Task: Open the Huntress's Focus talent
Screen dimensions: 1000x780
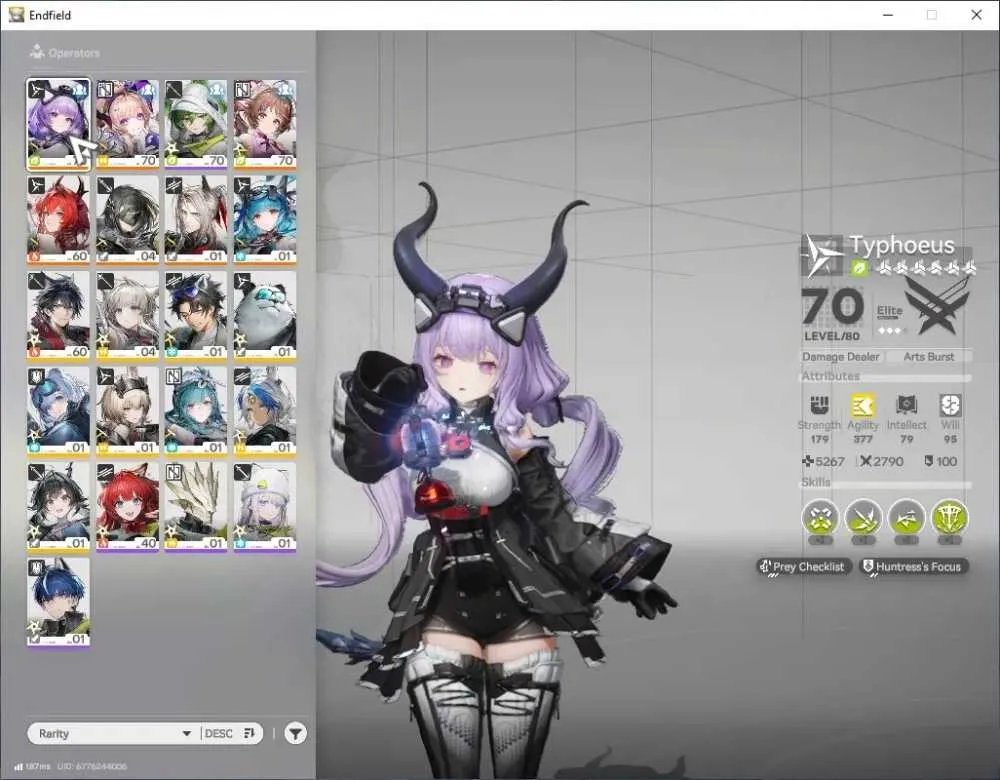Action: pyautogui.click(x=914, y=566)
